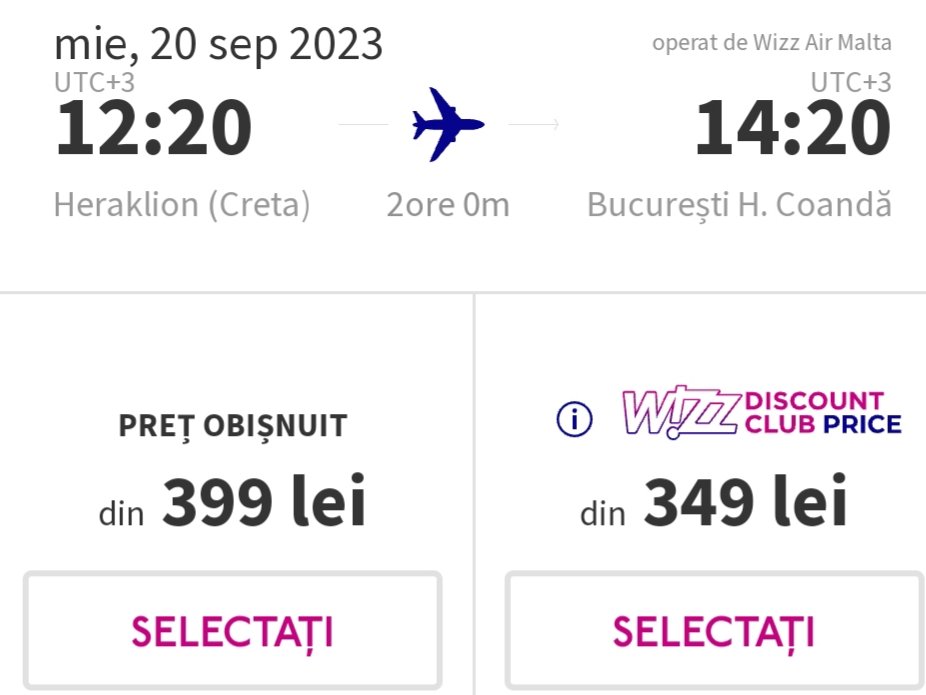The image size is (926, 695).
Task: Click the arrow right of the airplane
Action: (534, 125)
